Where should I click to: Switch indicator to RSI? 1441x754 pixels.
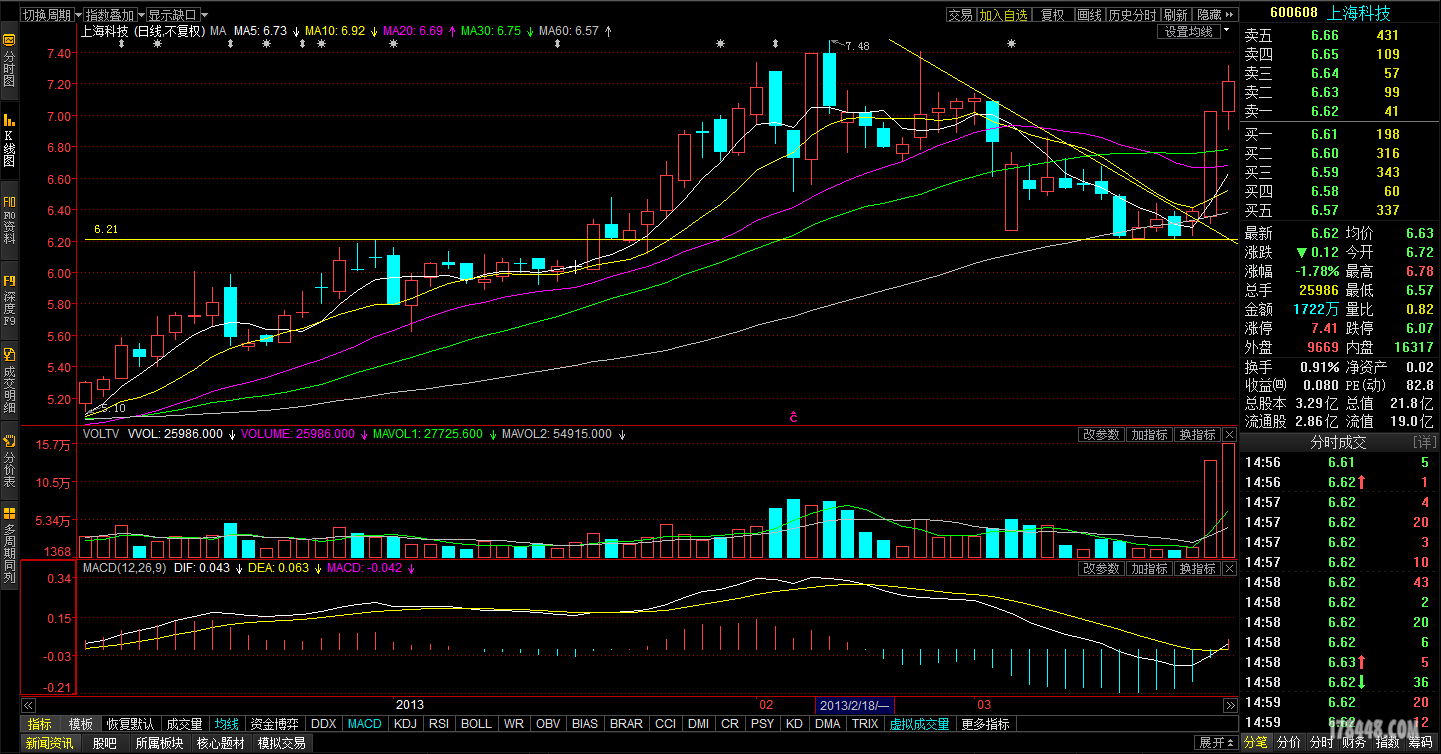439,724
